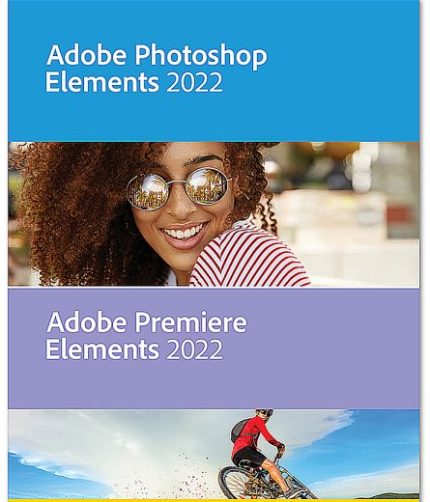Click the word Elements below Adobe Premiere
Viewport: 430px width, 502px height.
102,349
